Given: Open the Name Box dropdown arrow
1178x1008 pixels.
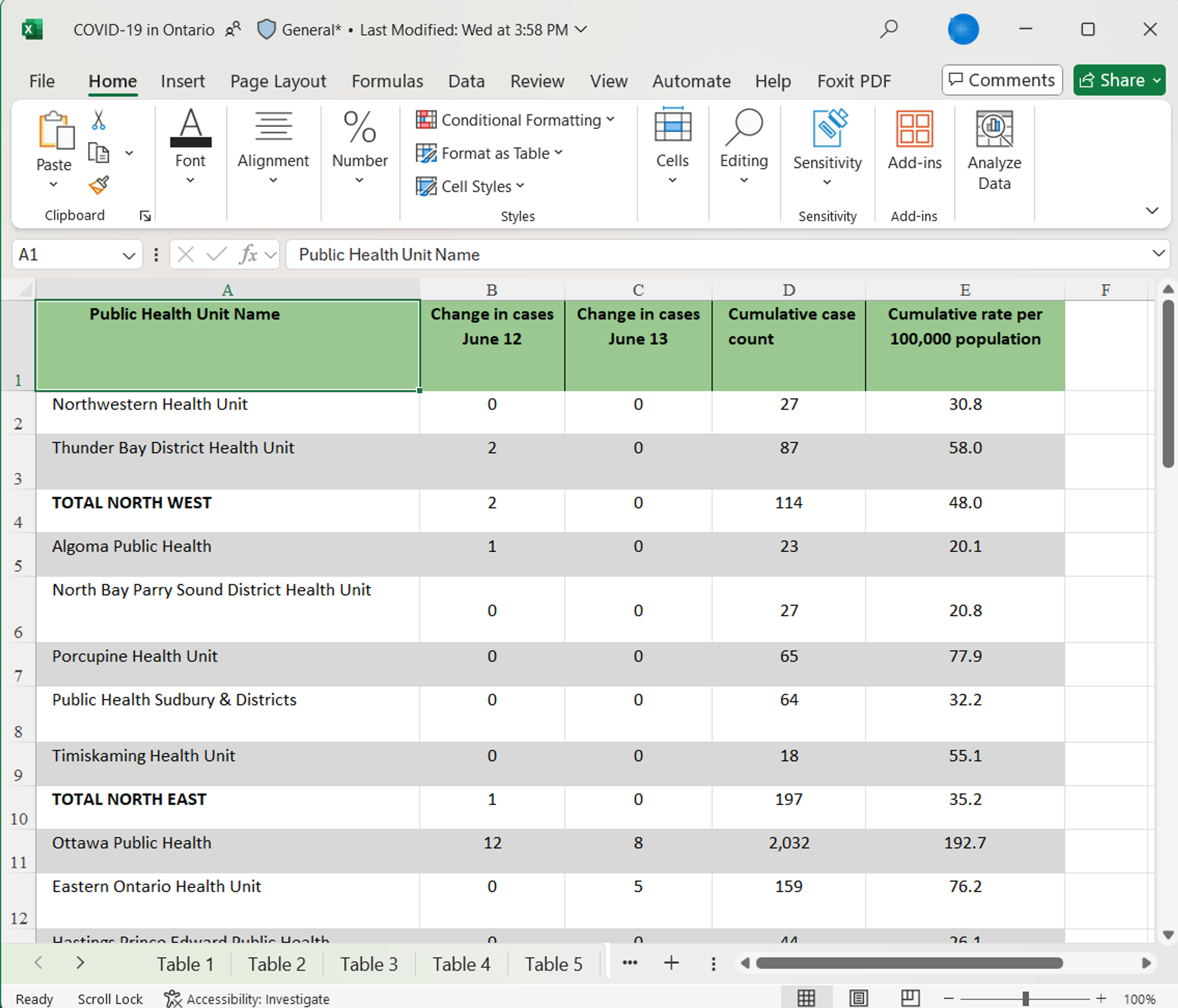Looking at the screenshot, I should 129,255.
